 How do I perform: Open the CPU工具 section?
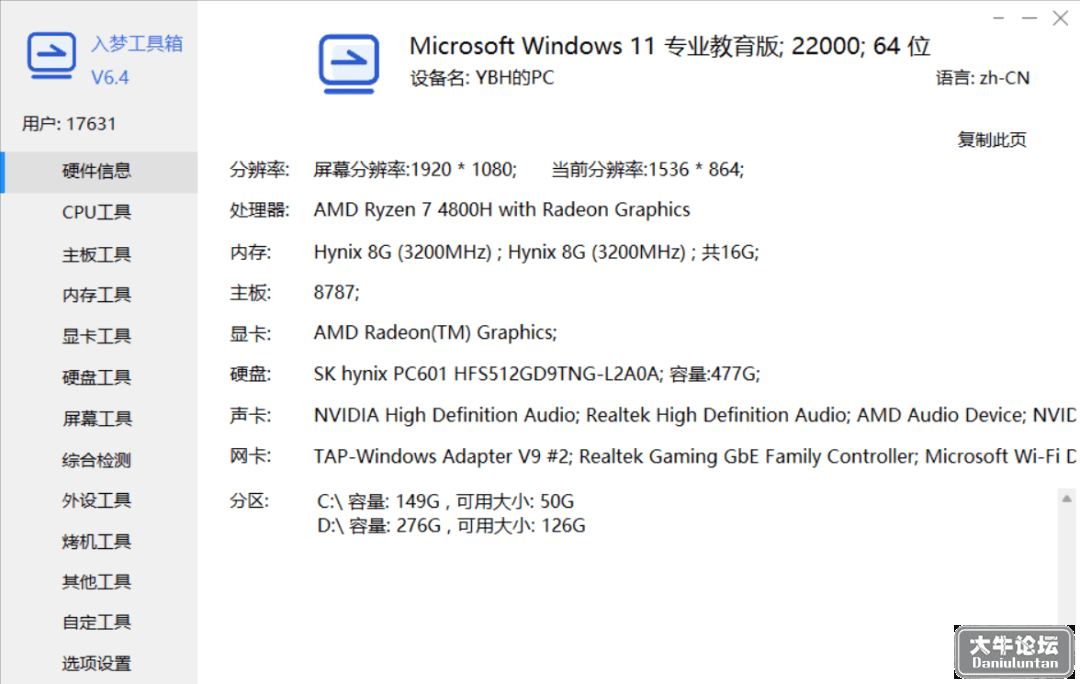[98, 212]
